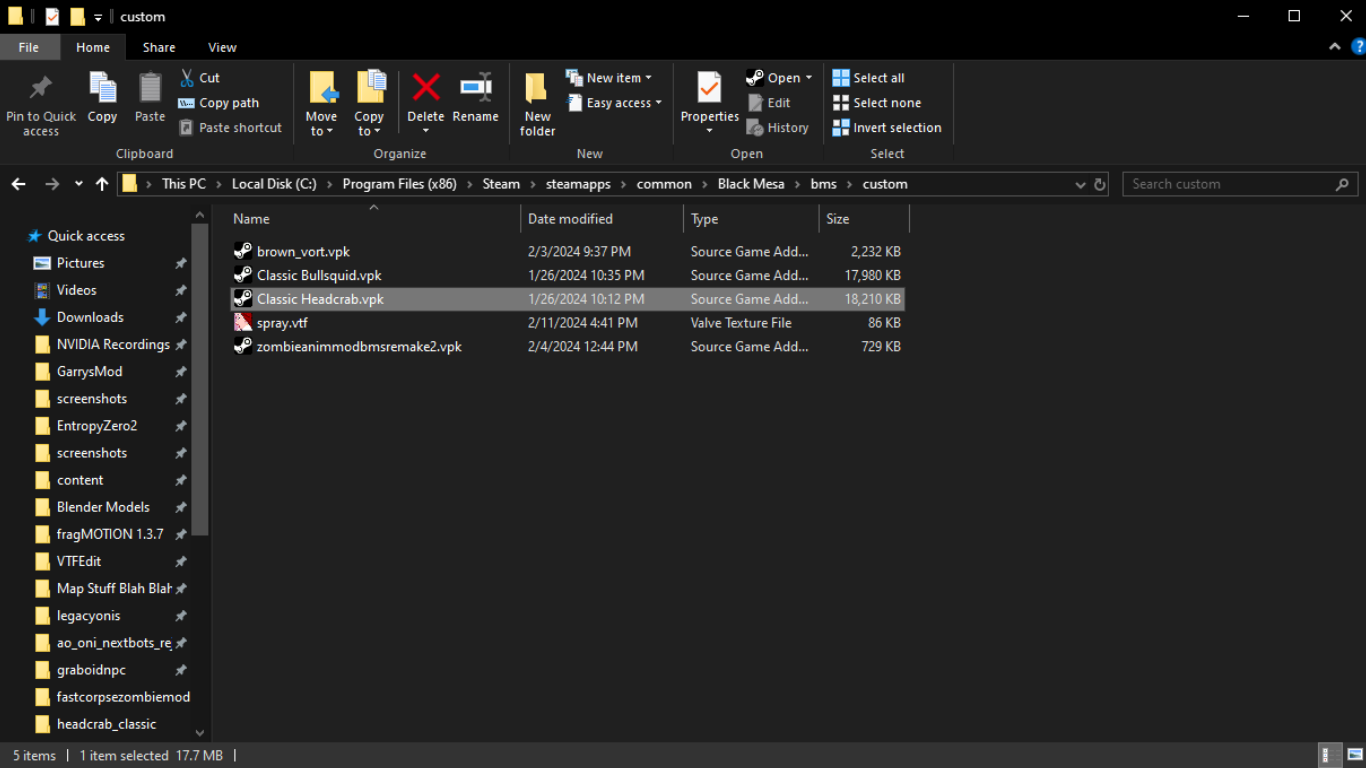The width and height of the screenshot is (1366, 768).
Task: Create a New folder
Action: tap(538, 104)
